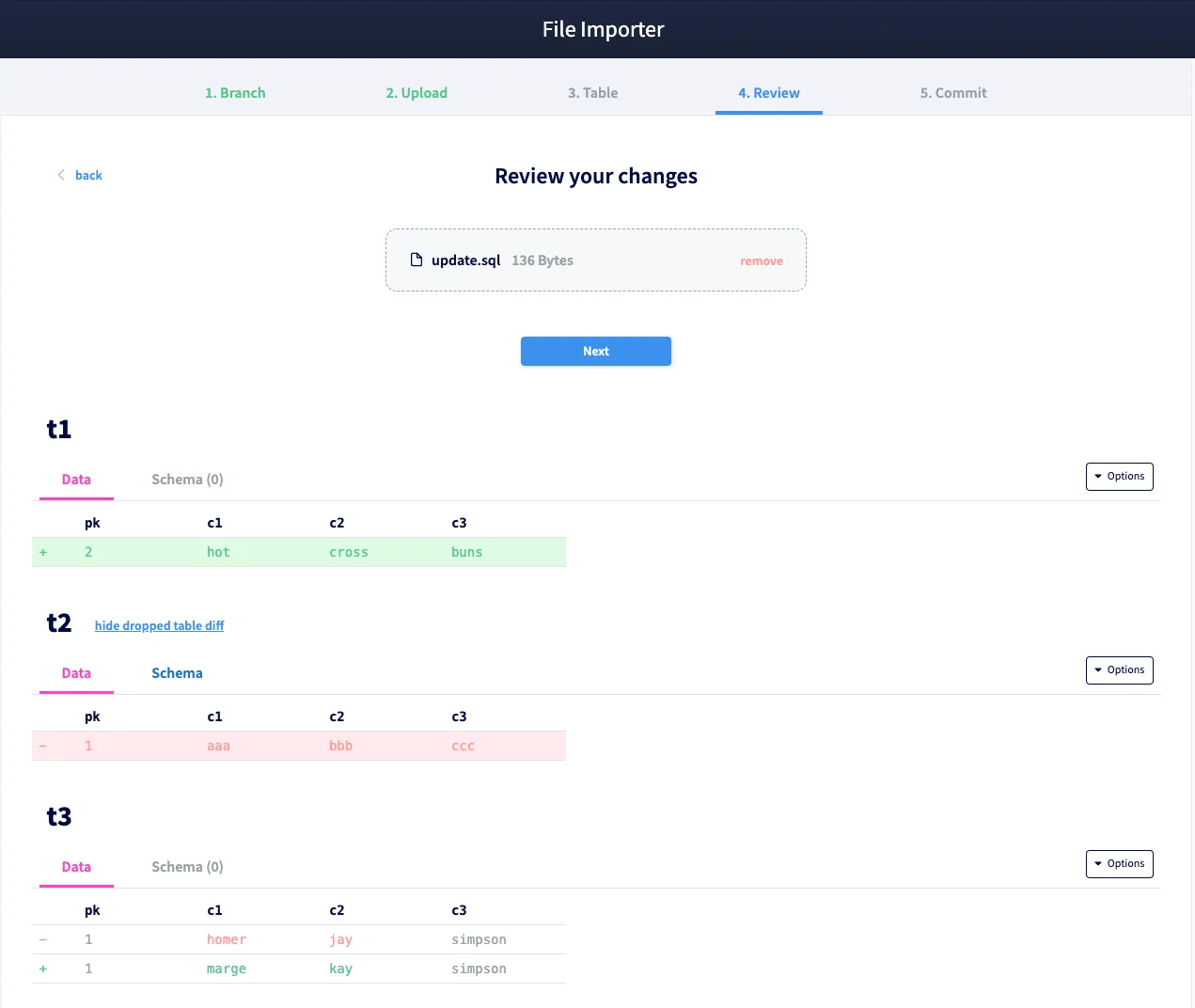
Task: Open the Options dropdown for table t2
Action: pos(1119,670)
